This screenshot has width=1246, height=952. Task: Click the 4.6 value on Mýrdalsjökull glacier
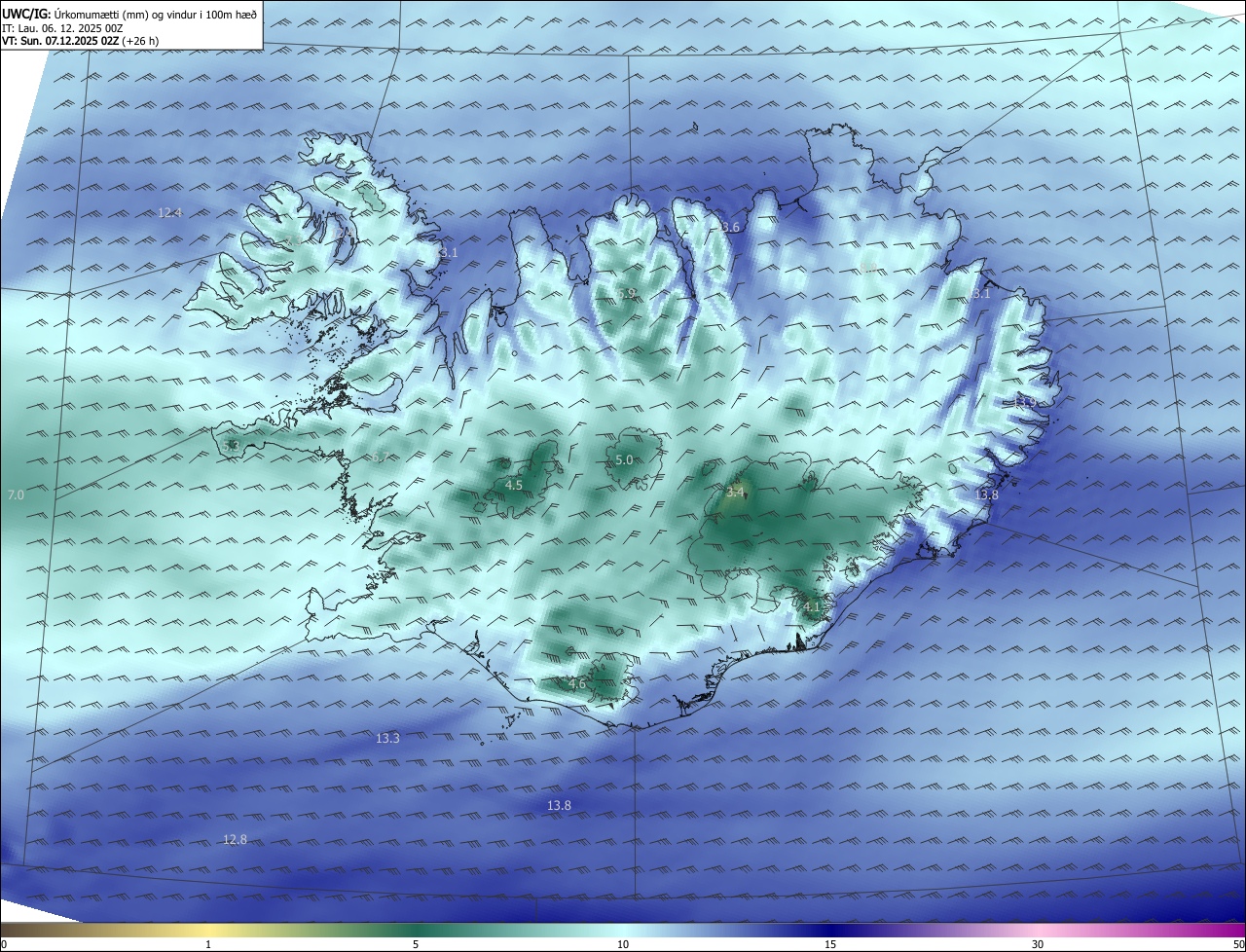click(577, 684)
